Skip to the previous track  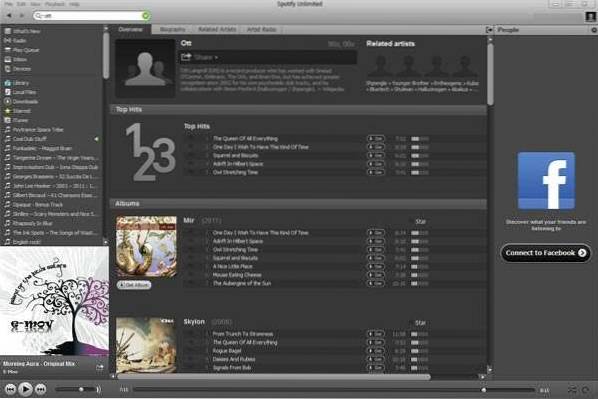pos(10,389)
